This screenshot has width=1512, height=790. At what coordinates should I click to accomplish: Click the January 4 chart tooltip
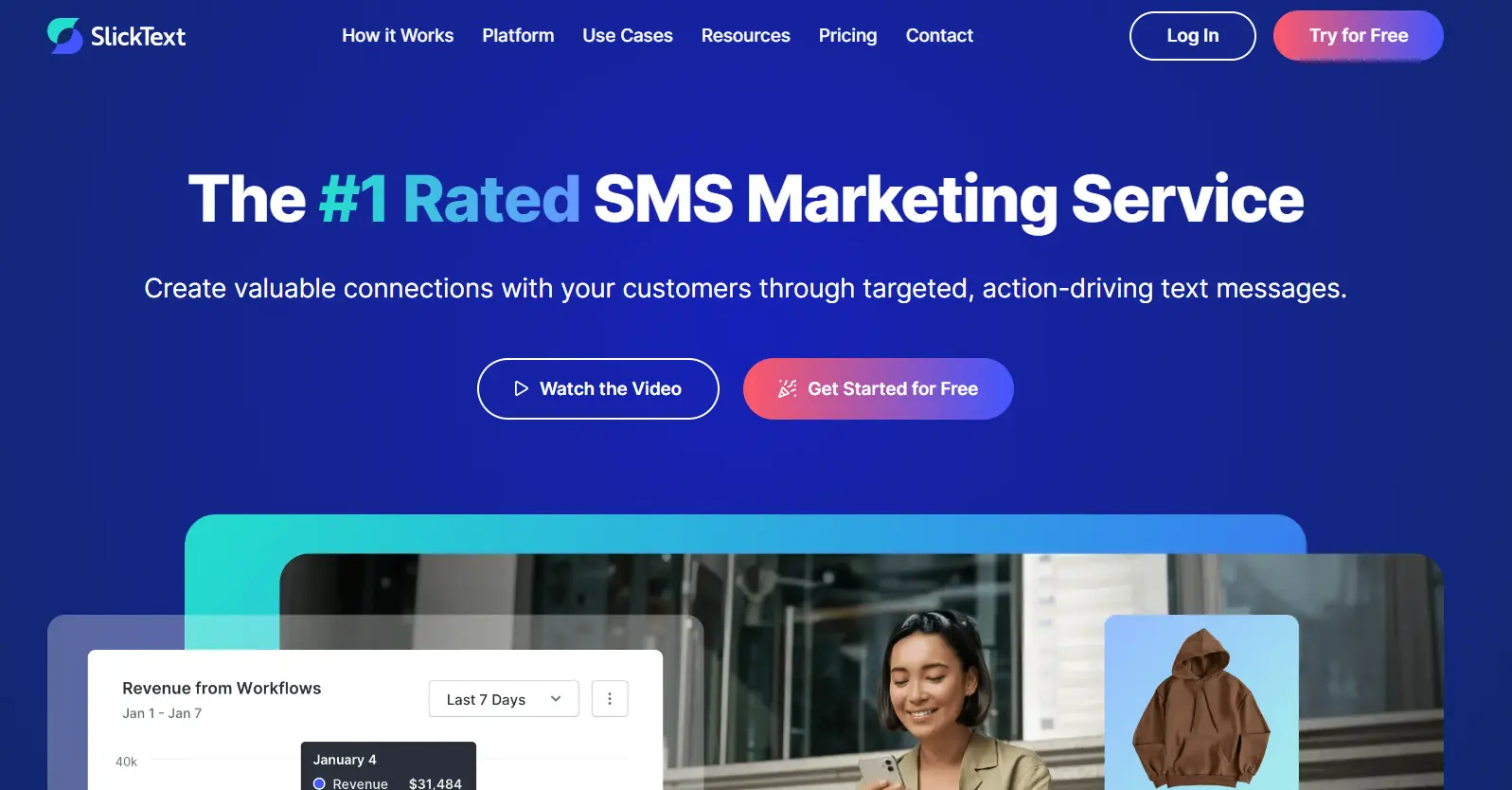coord(388,766)
